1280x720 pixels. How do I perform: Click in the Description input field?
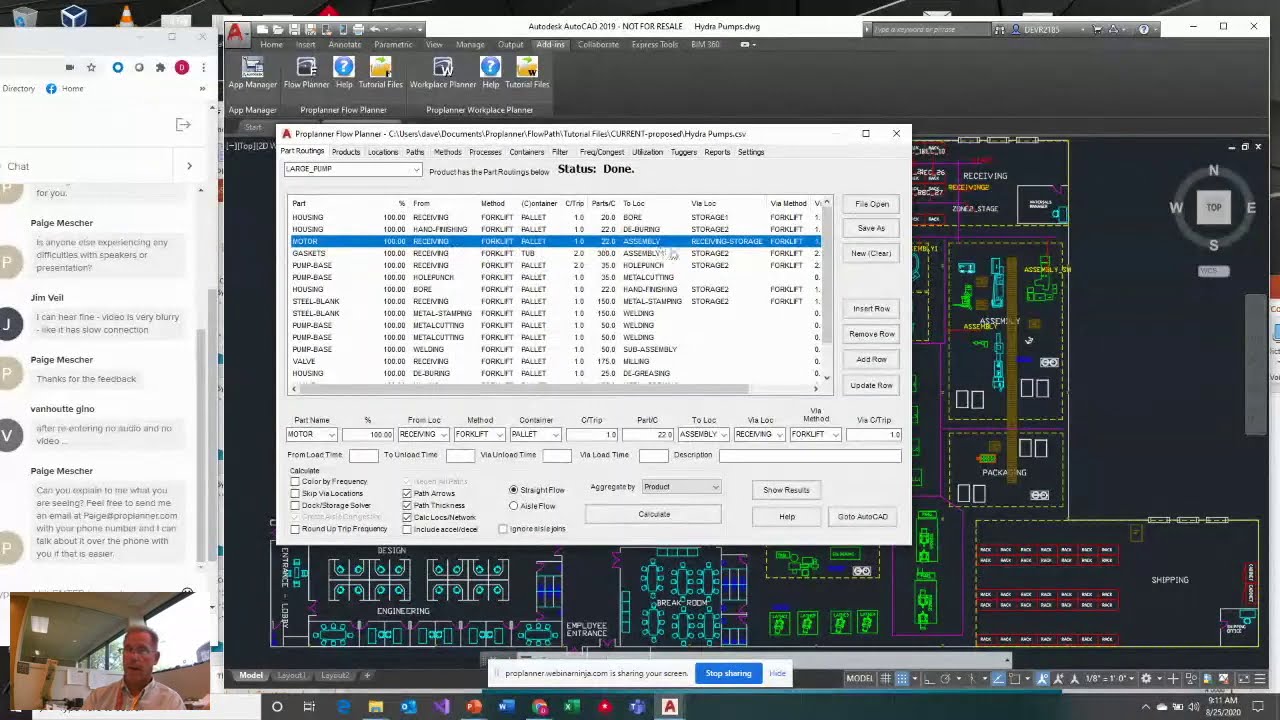(x=809, y=455)
